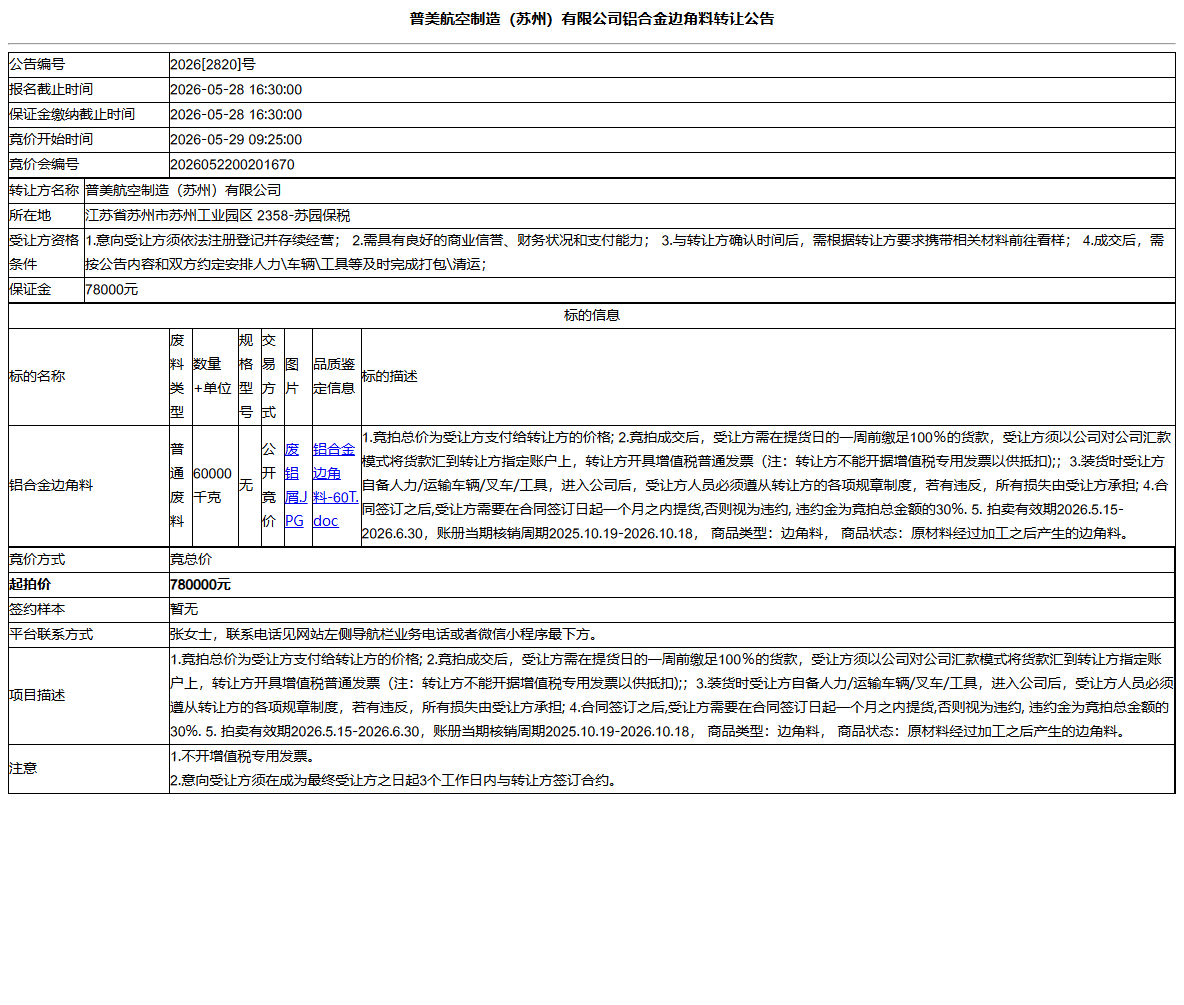The height and width of the screenshot is (1005, 1184).
Task: Open the 废铝屑.JPG image link
Action: click(295, 485)
